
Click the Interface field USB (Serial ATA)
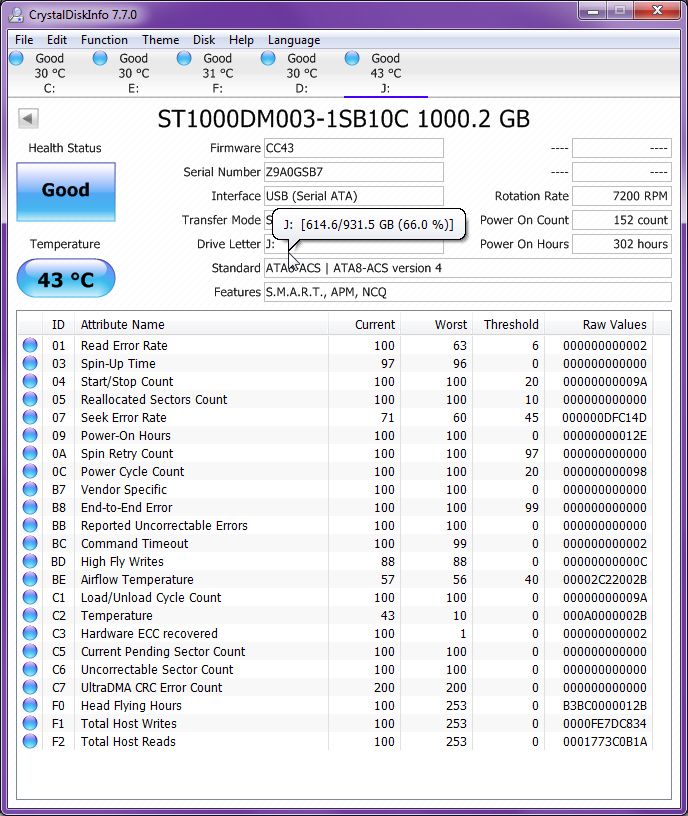pyautogui.click(x=354, y=196)
